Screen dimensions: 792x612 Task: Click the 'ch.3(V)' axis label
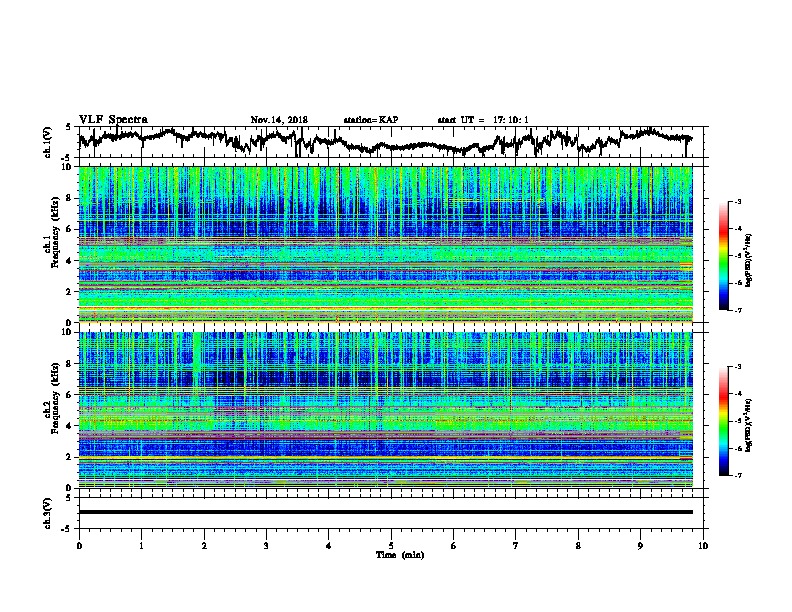[48, 513]
